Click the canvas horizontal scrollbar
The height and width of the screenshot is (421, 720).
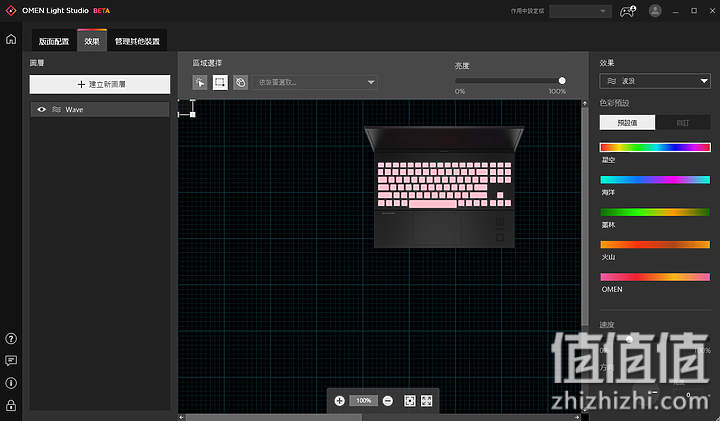coord(274,417)
